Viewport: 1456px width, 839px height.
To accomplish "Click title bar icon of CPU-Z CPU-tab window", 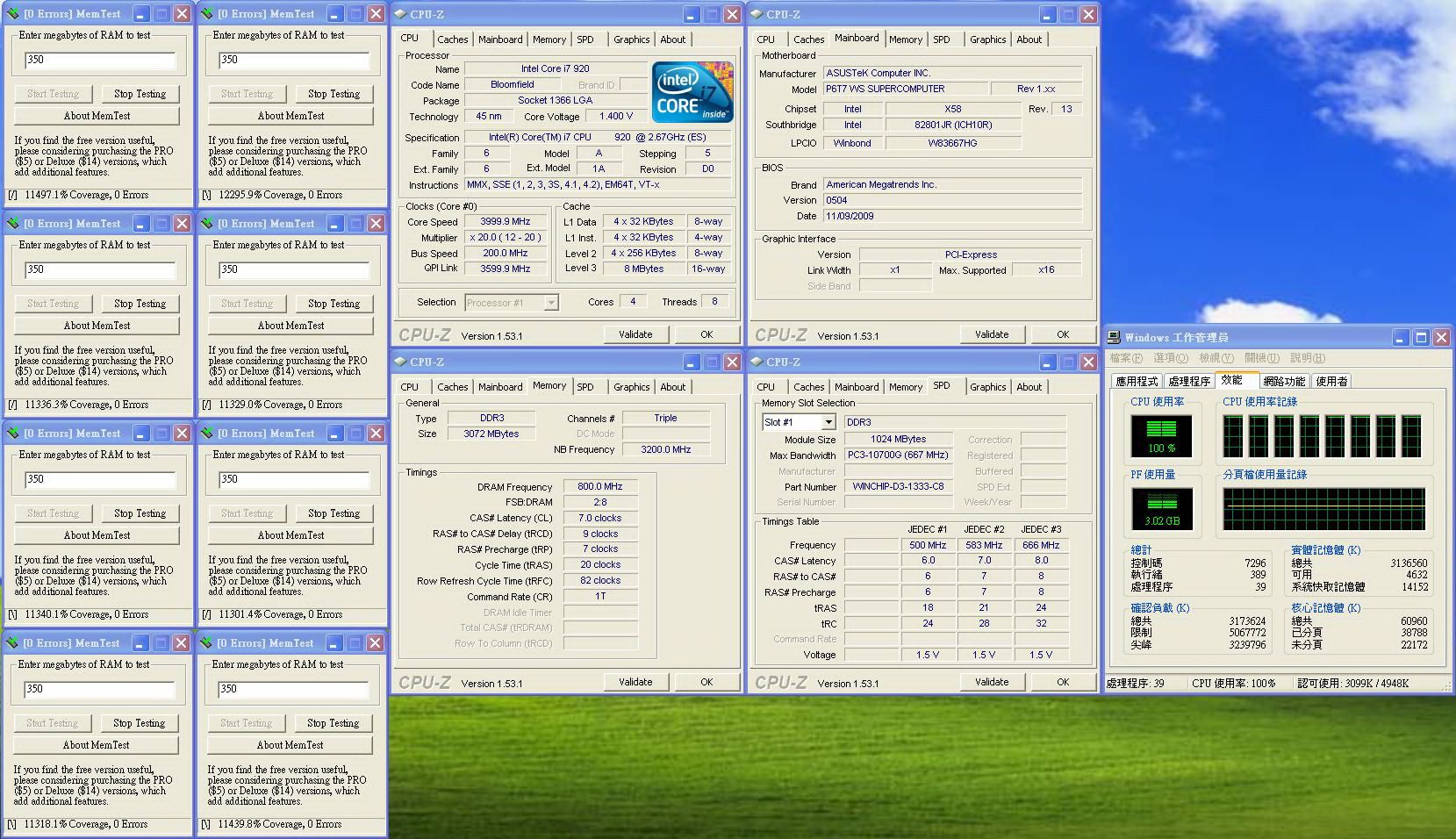I will (400, 14).
